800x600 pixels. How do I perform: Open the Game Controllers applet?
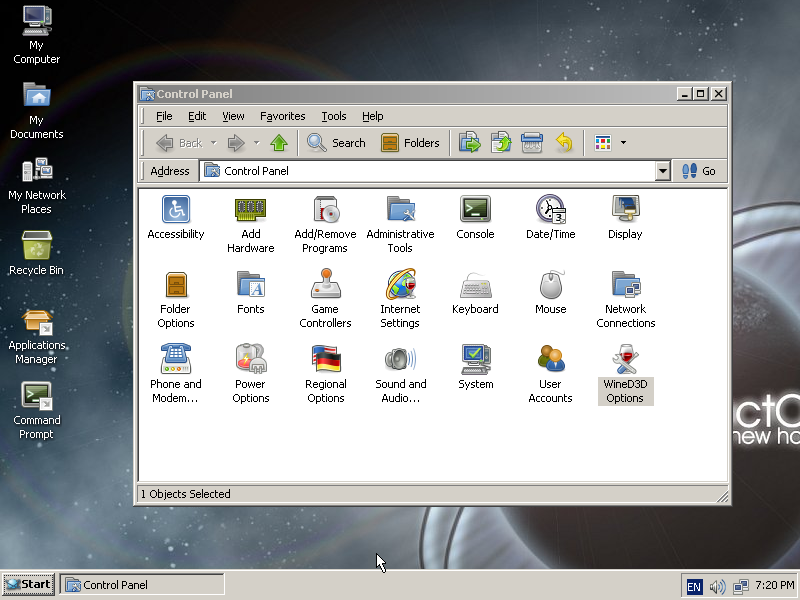coord(325,285)
